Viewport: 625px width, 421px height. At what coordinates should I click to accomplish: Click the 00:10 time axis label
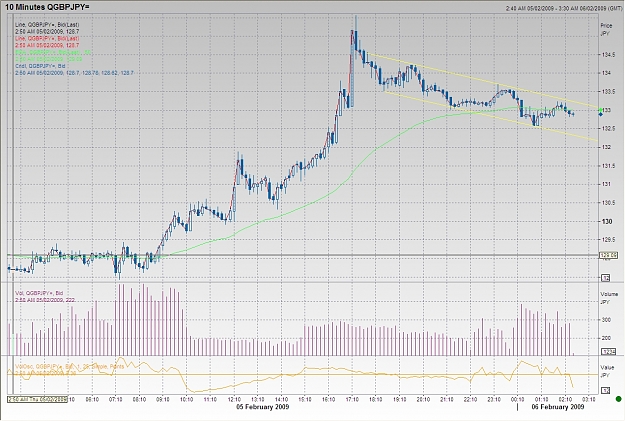[518, 399]
